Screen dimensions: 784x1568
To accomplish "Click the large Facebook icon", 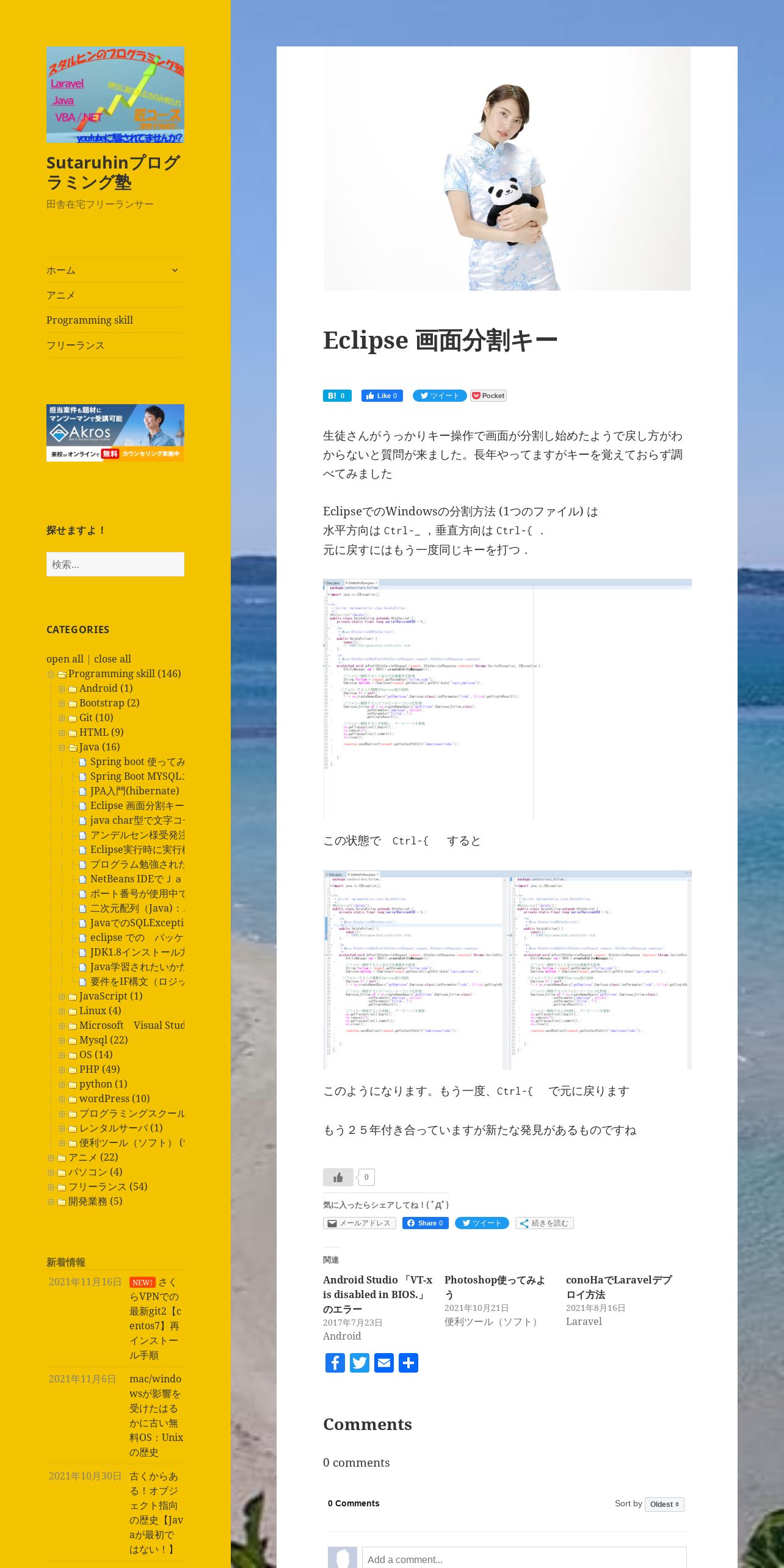I will point(335,1363).
